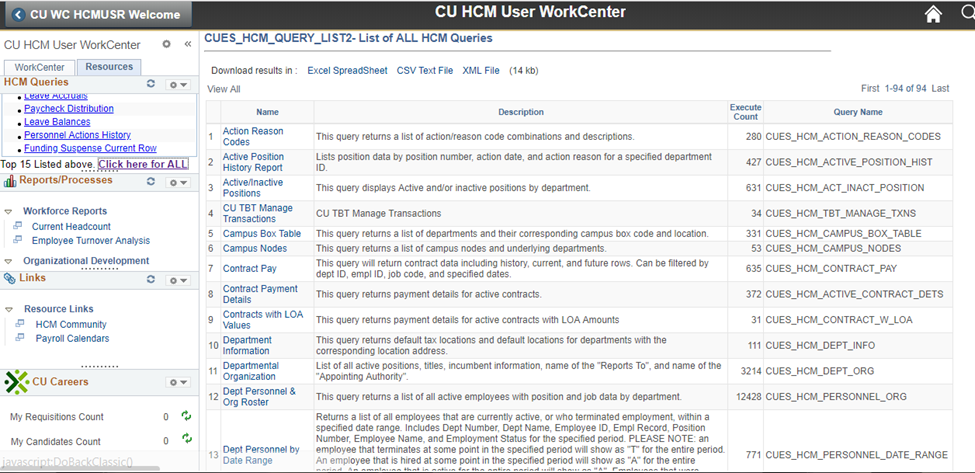The image size is (975, 473).
Task: Select cell CUES_HCM_DEPT_ORG
Action: [820, 371]
